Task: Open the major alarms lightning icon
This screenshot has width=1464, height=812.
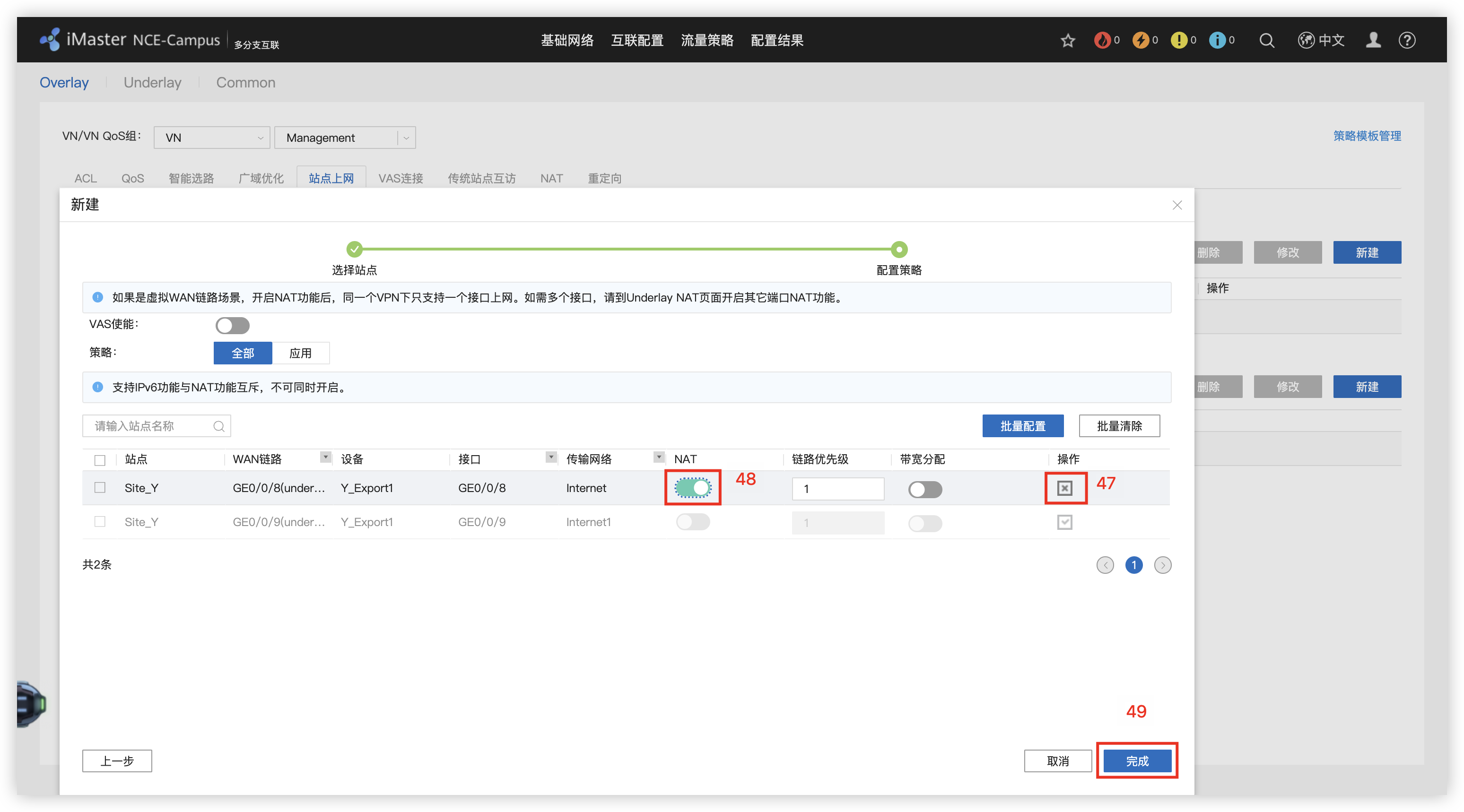Action: [1140, 40]
